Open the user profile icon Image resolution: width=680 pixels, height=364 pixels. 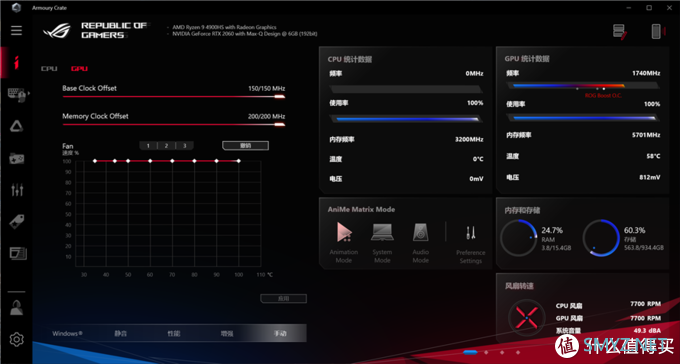pos(16,308)
